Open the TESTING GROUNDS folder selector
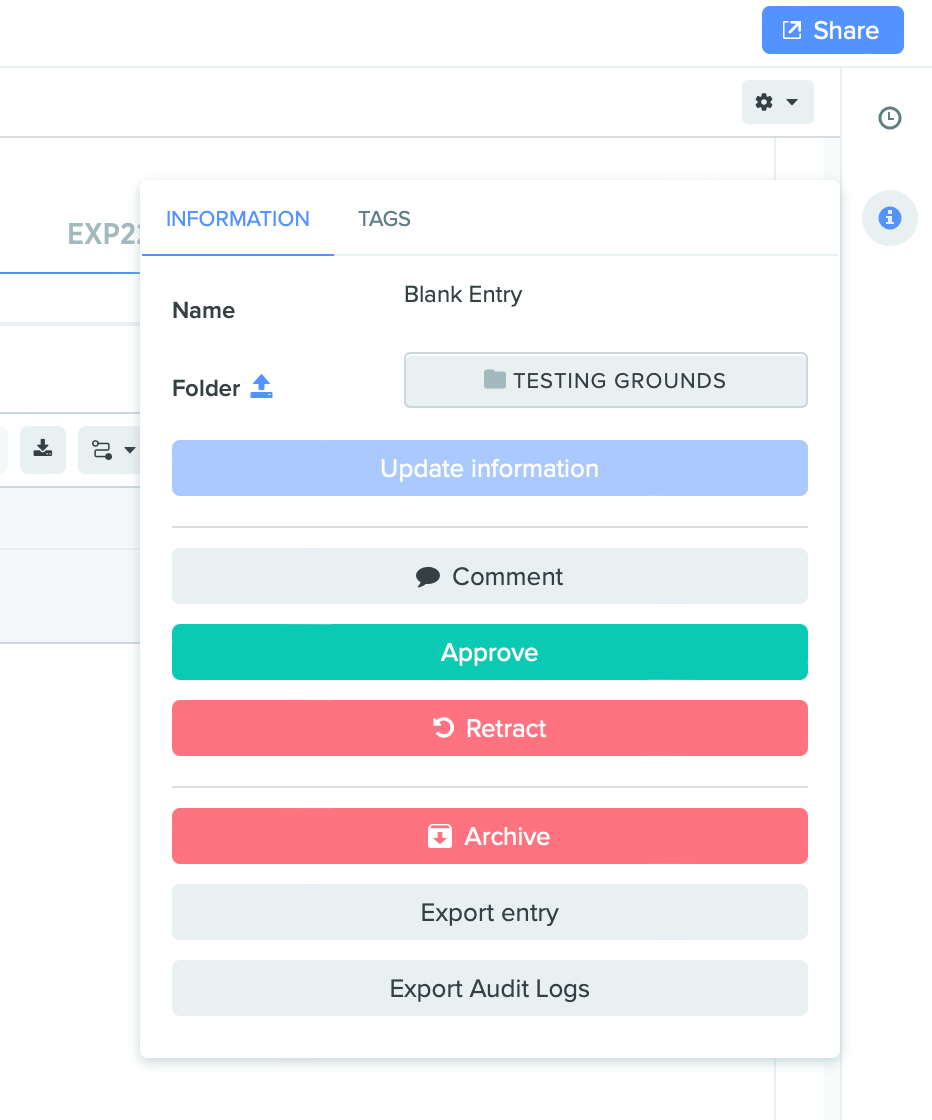 [x=605, y=380]
